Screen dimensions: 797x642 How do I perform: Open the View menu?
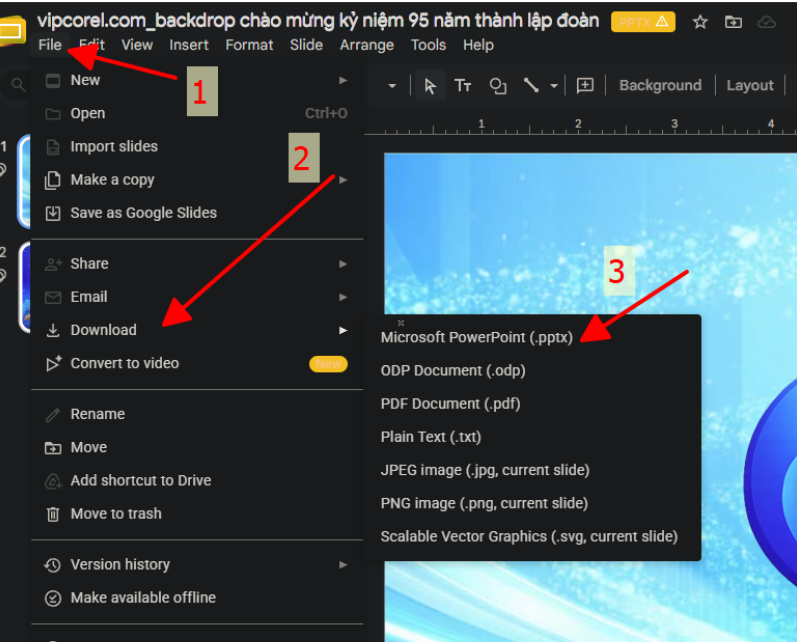coord(137,45)
